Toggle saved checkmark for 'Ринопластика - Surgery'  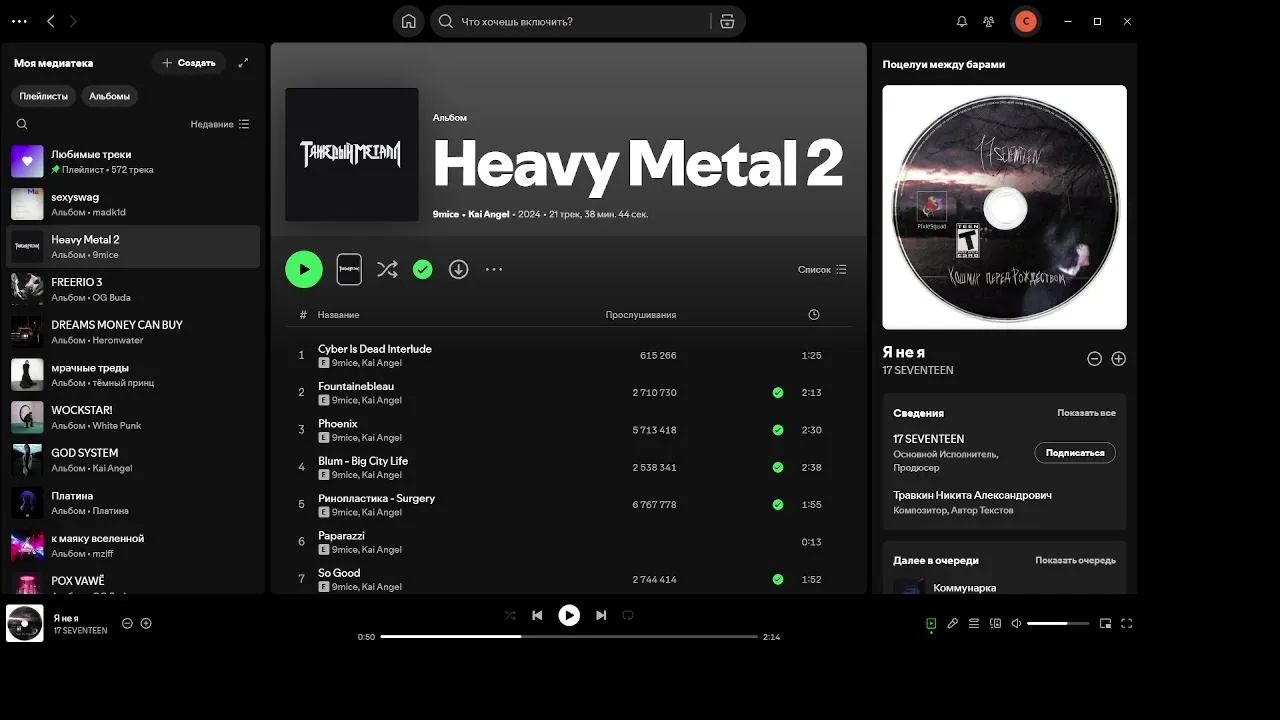coord(778,505)
